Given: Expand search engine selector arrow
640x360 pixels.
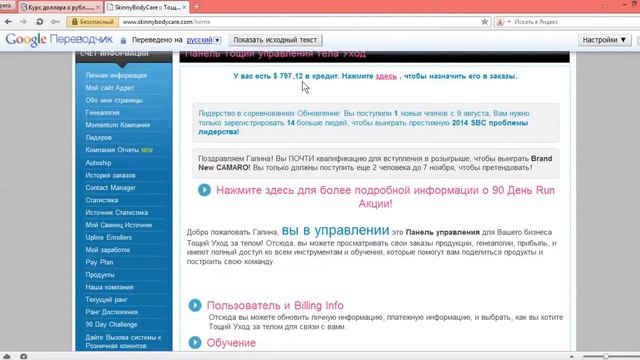Looking at the screenshot, I should [509, 22].
